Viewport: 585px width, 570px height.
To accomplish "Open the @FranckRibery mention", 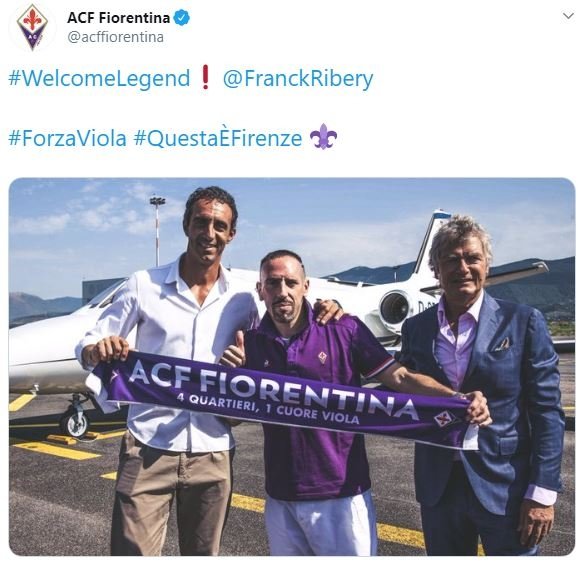I will click(298, 79).
